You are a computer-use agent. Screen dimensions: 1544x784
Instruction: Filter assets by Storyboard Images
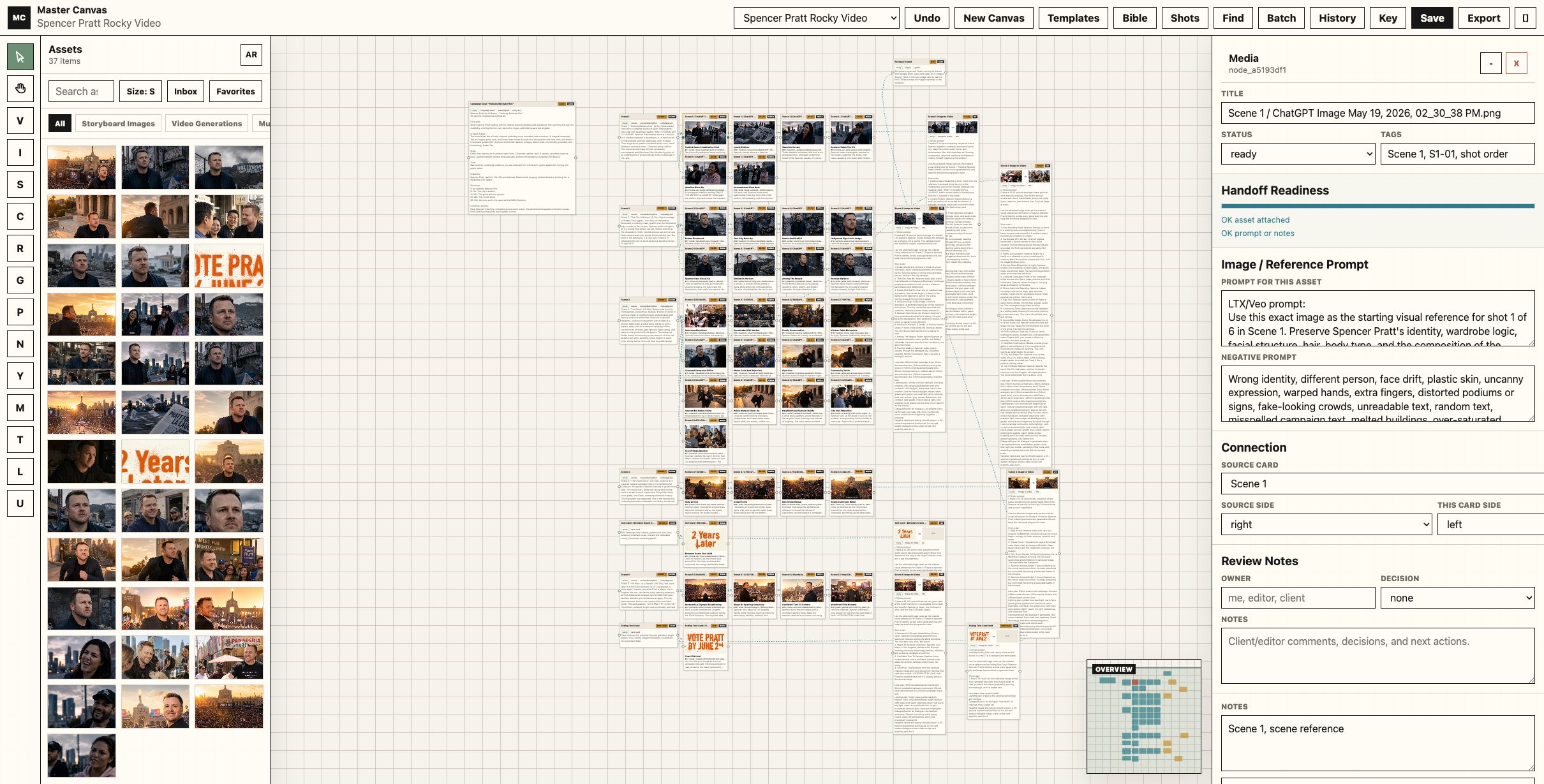click(x=118, y=124)
